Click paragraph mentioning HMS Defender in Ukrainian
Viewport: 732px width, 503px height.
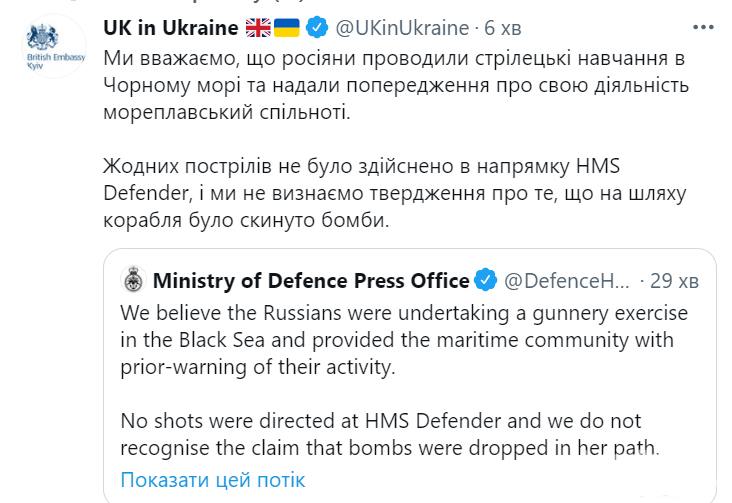[395, 193]
